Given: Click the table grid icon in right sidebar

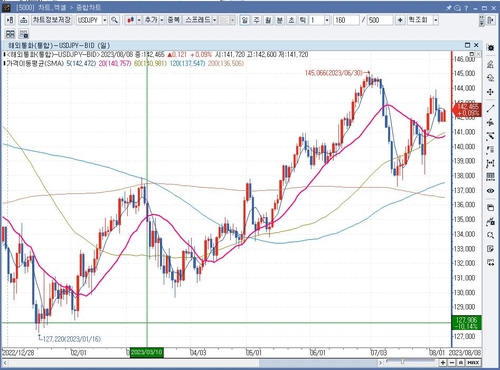Looking at the screenshot, I should click(x=490, y=177).
